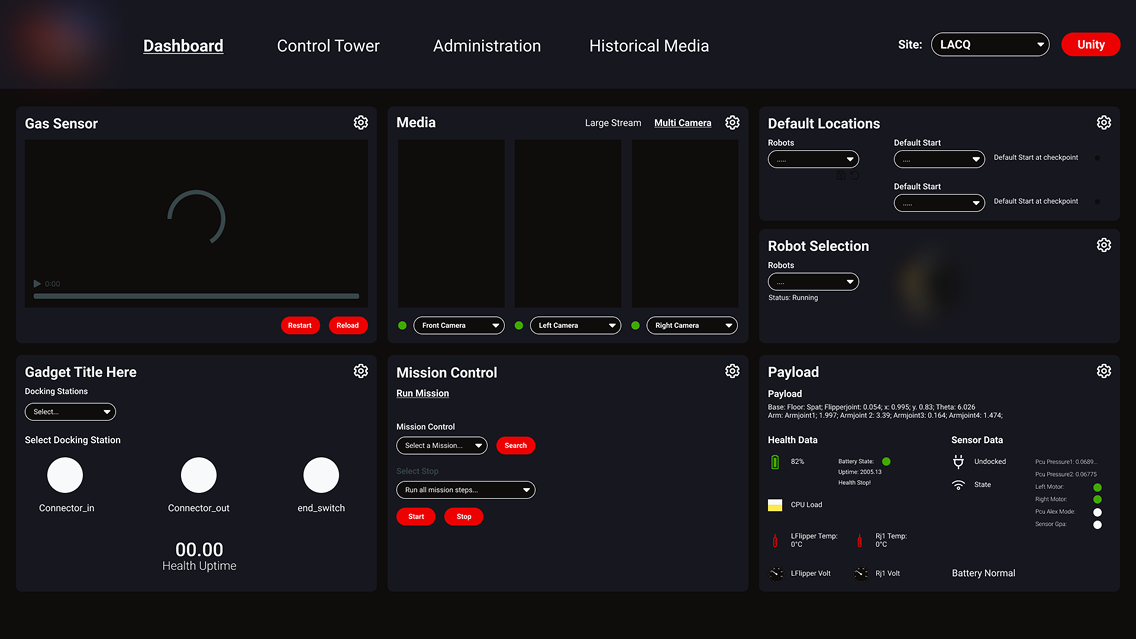This screenshot has width=1136, height=639.
Task: Click Front Camera green status dot
Action: click(x=402, y=325)
